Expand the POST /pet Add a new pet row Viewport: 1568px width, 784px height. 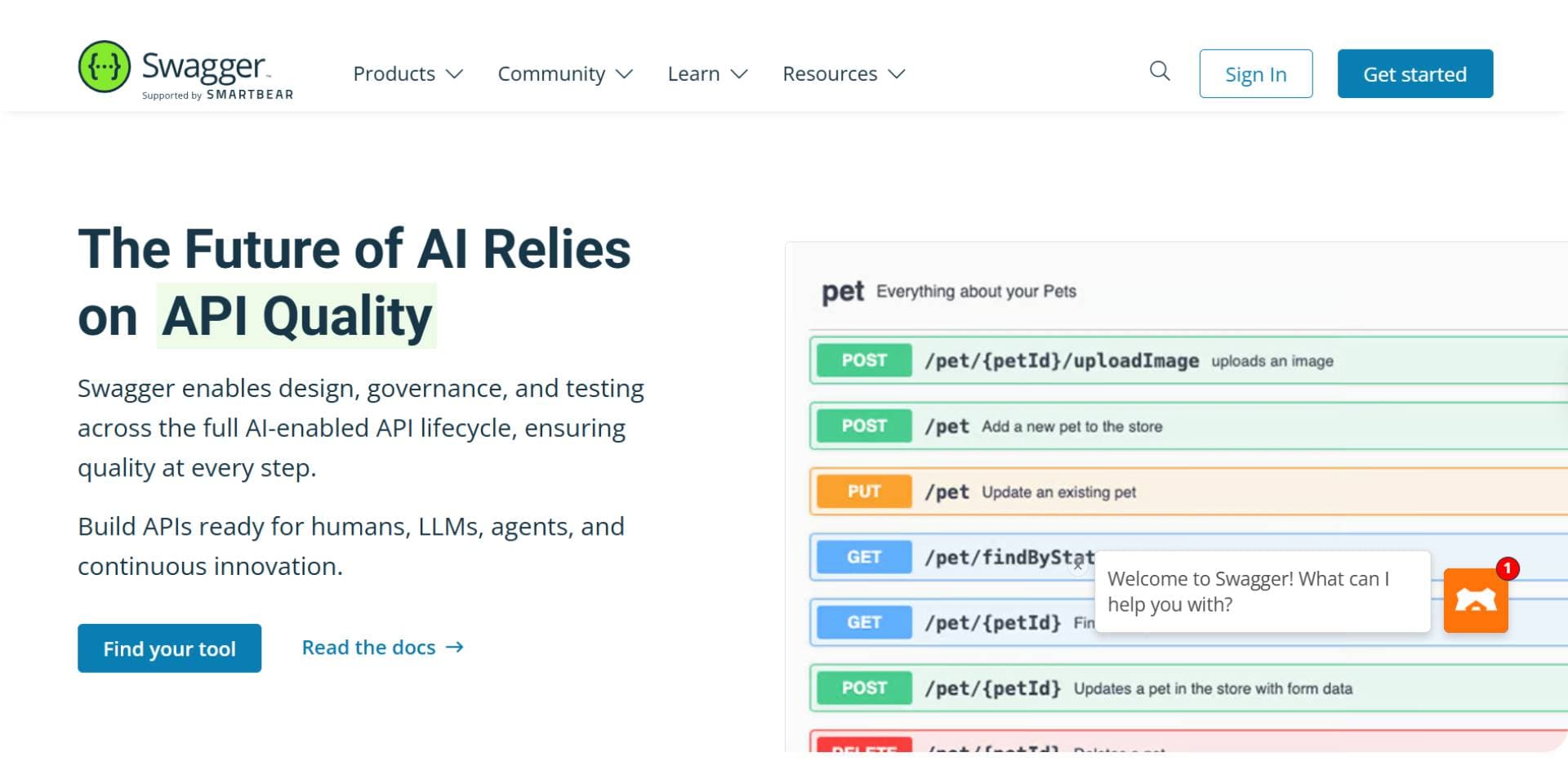click(x=1188, y=426)
